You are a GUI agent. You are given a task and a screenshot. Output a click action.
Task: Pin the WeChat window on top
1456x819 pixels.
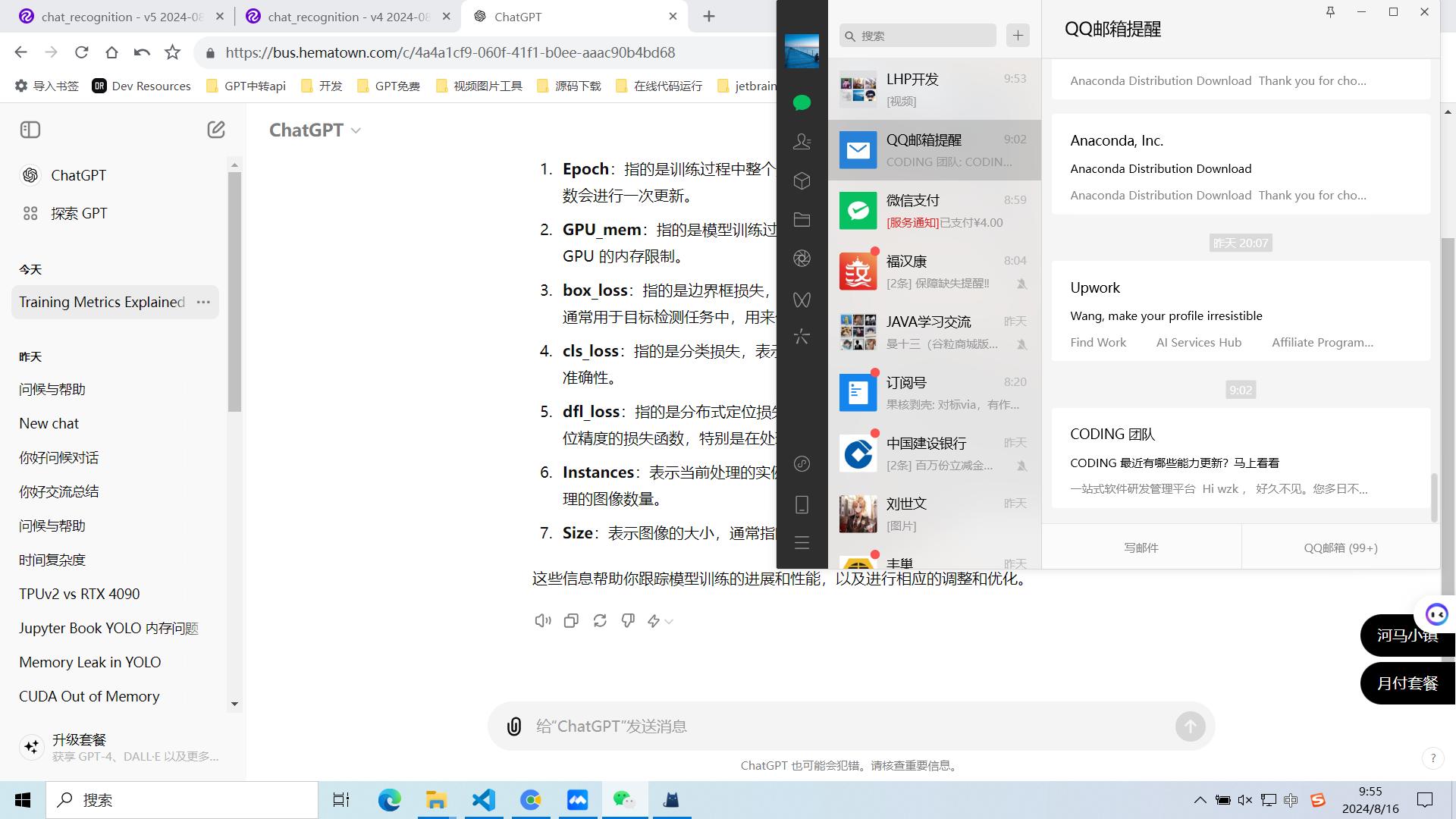point(1330,12)
